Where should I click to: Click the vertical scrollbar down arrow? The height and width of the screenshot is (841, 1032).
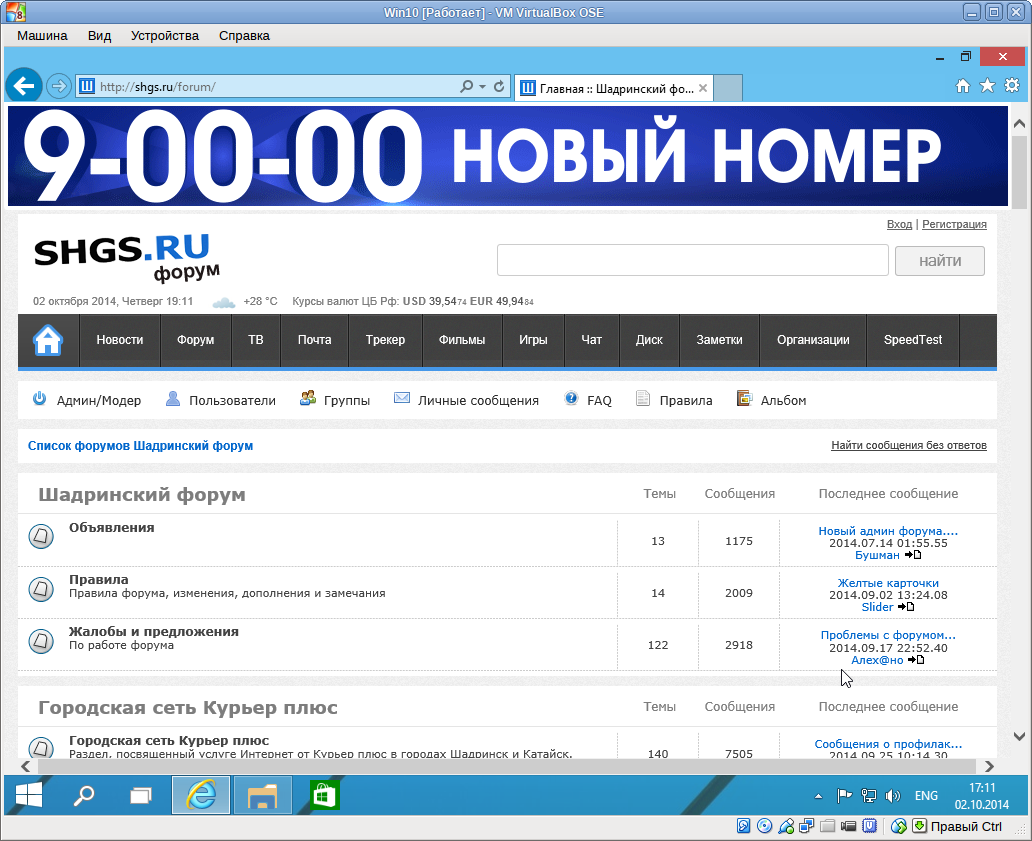tap(1019, 736)
